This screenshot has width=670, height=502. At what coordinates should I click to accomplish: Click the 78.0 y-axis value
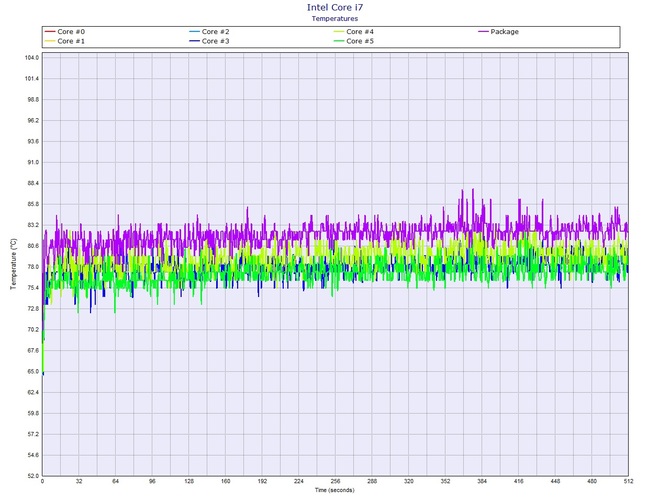click(32, 267)
